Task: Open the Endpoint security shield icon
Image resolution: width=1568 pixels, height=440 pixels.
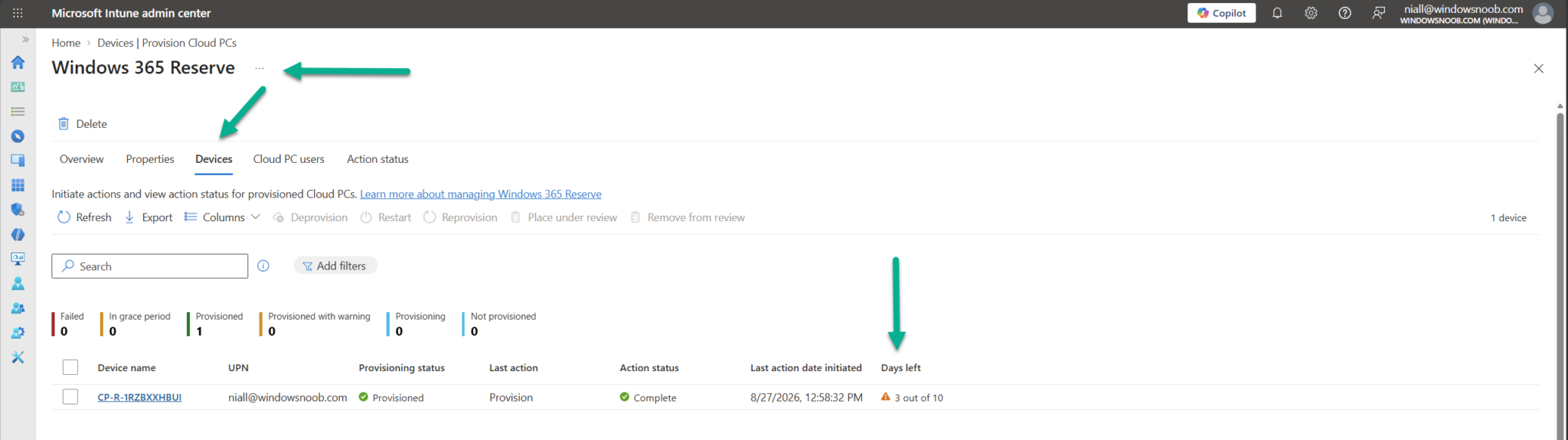Action: coord(18,210)
